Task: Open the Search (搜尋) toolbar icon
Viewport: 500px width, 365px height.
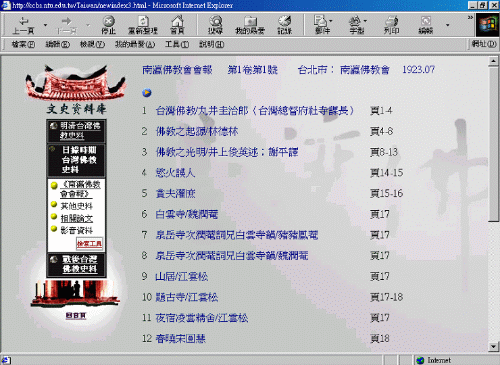Action: coord(215,25)
